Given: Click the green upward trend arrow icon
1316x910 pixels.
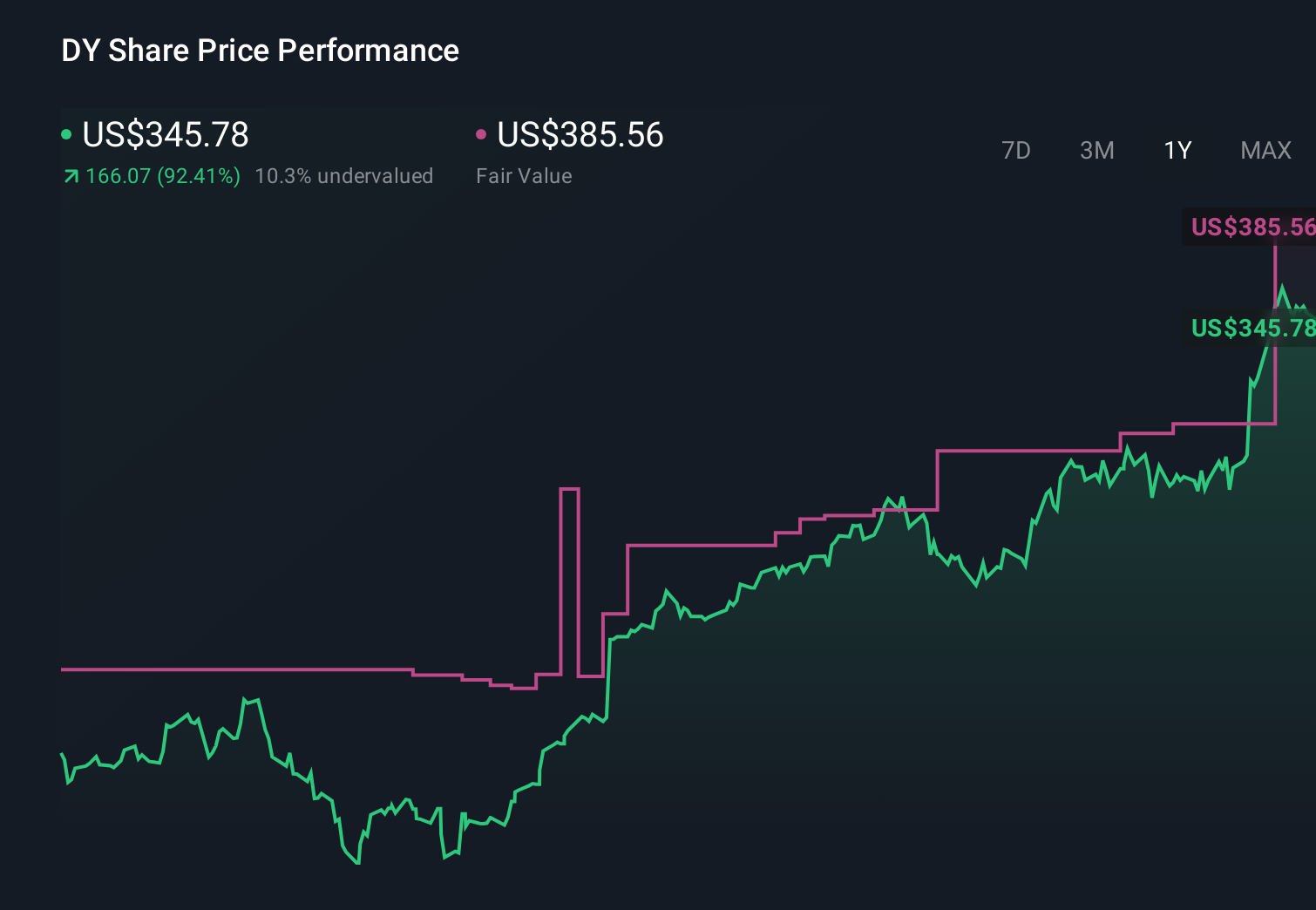Looking at the screenshot, I should click(x=70, y=175).
